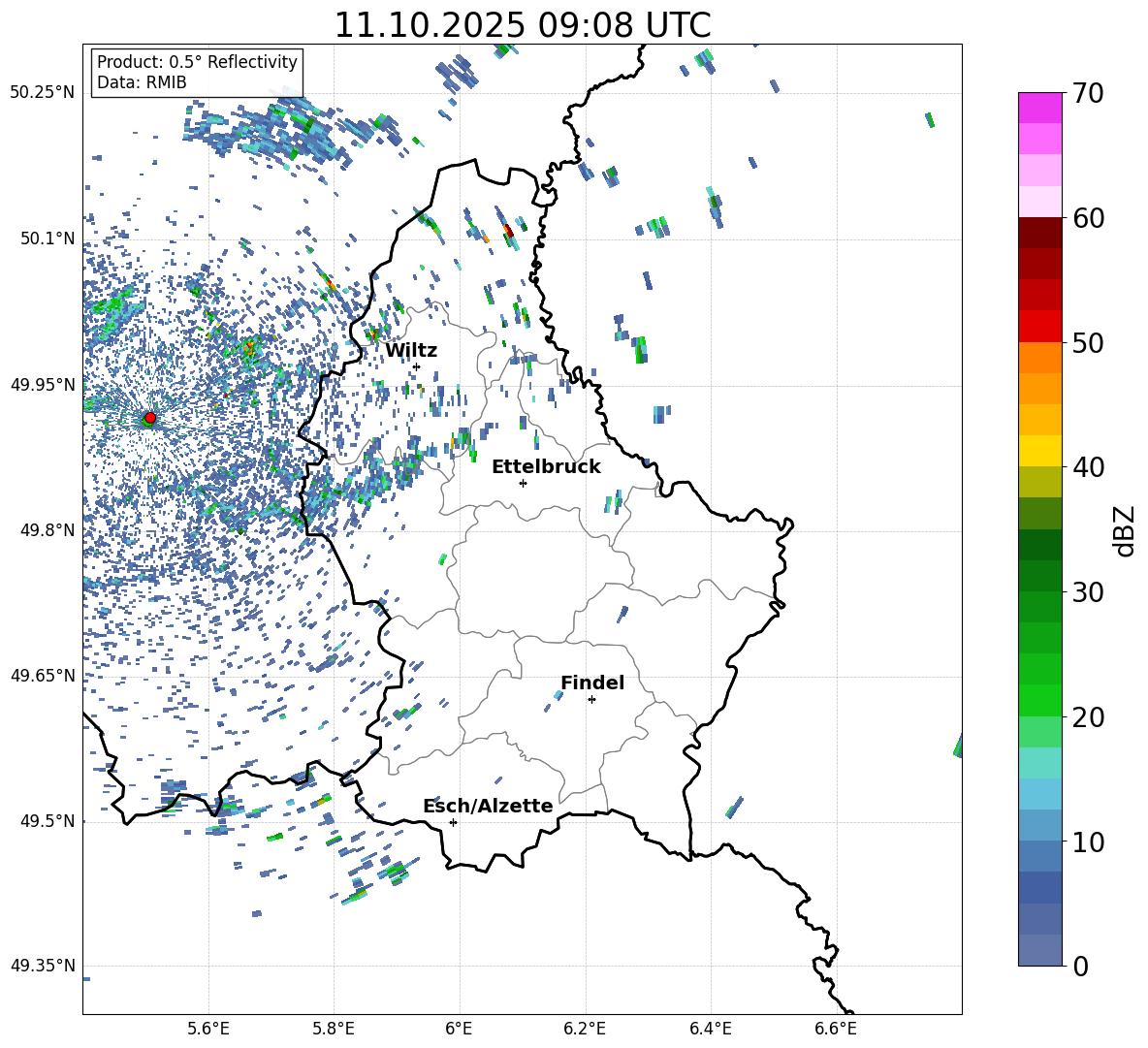Click the cross marker below Wiltz

tap(416, 366)
